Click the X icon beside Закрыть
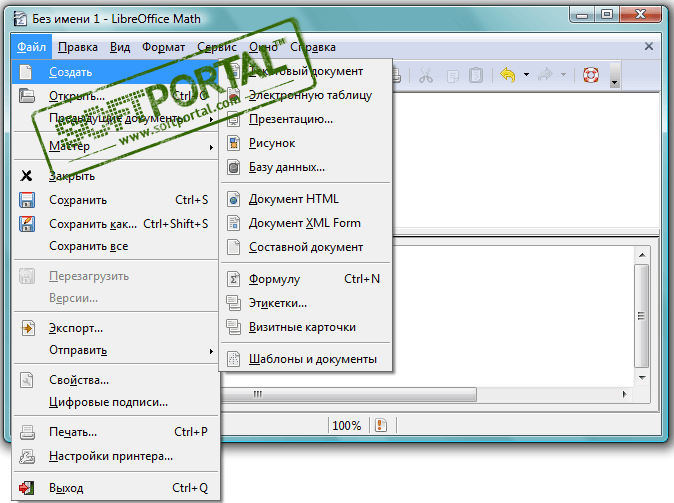This screenshot has height=503, width=674. click(x=26, y=176)
